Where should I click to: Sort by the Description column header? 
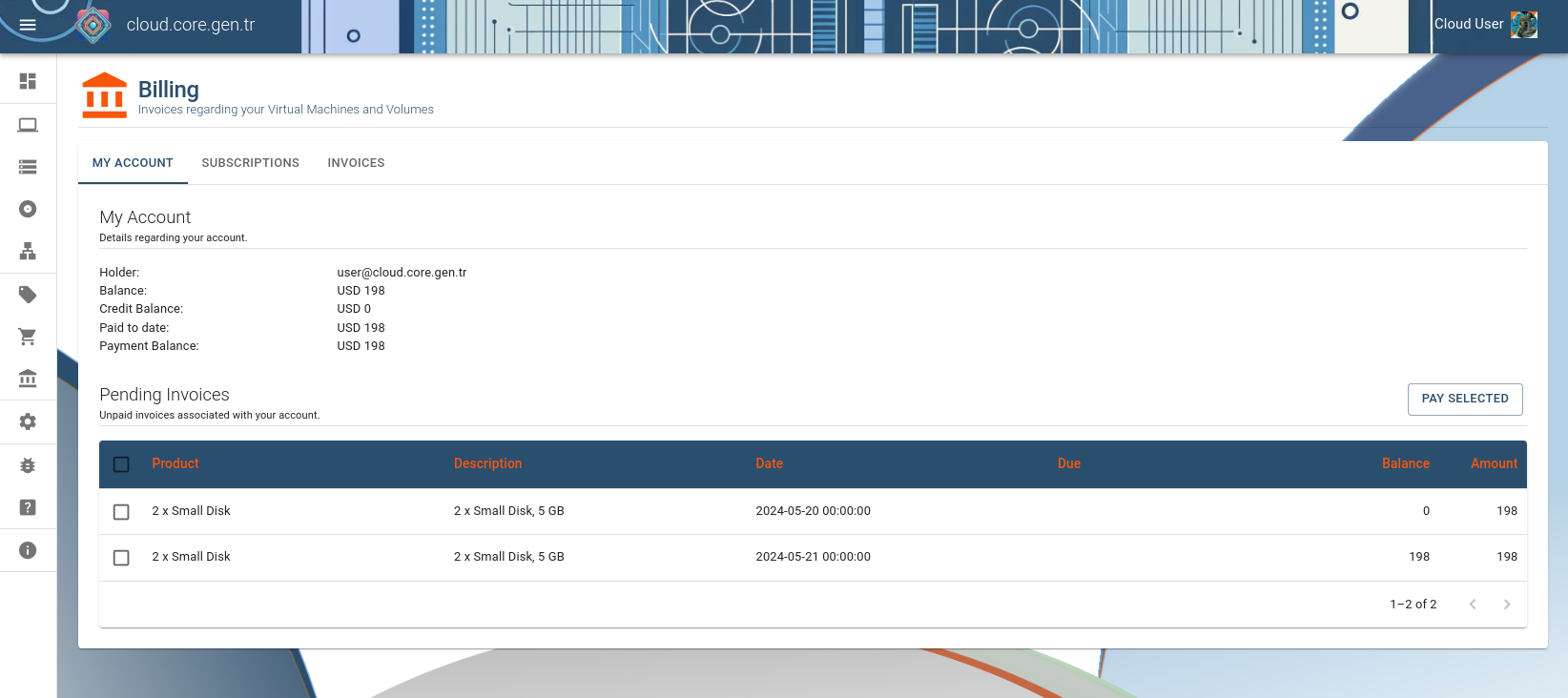point(487,463)
